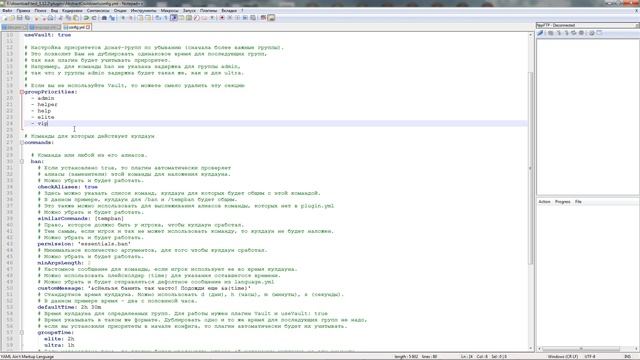
Task: Click the macro Playback icon
Action: pyautogui.click(x=238, y=18)
